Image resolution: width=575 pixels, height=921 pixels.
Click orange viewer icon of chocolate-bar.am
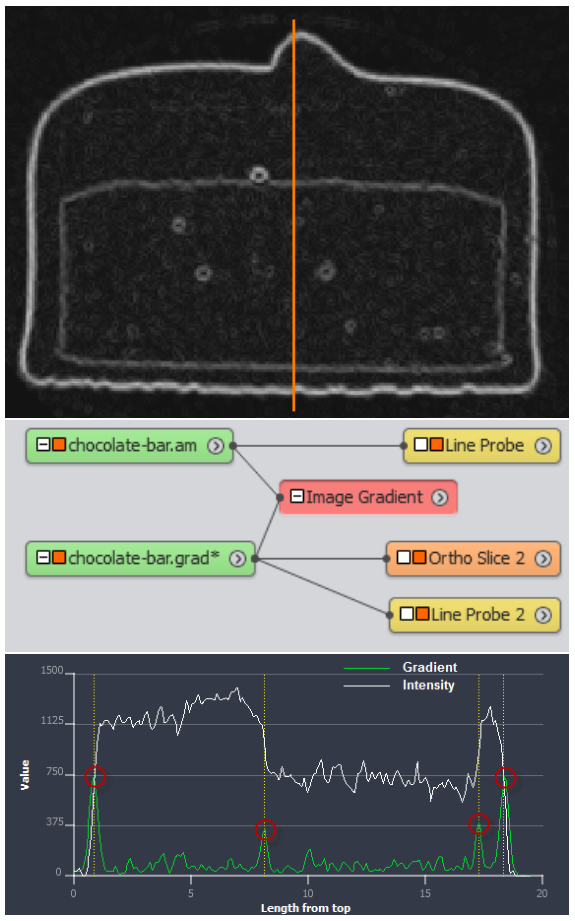59,445
